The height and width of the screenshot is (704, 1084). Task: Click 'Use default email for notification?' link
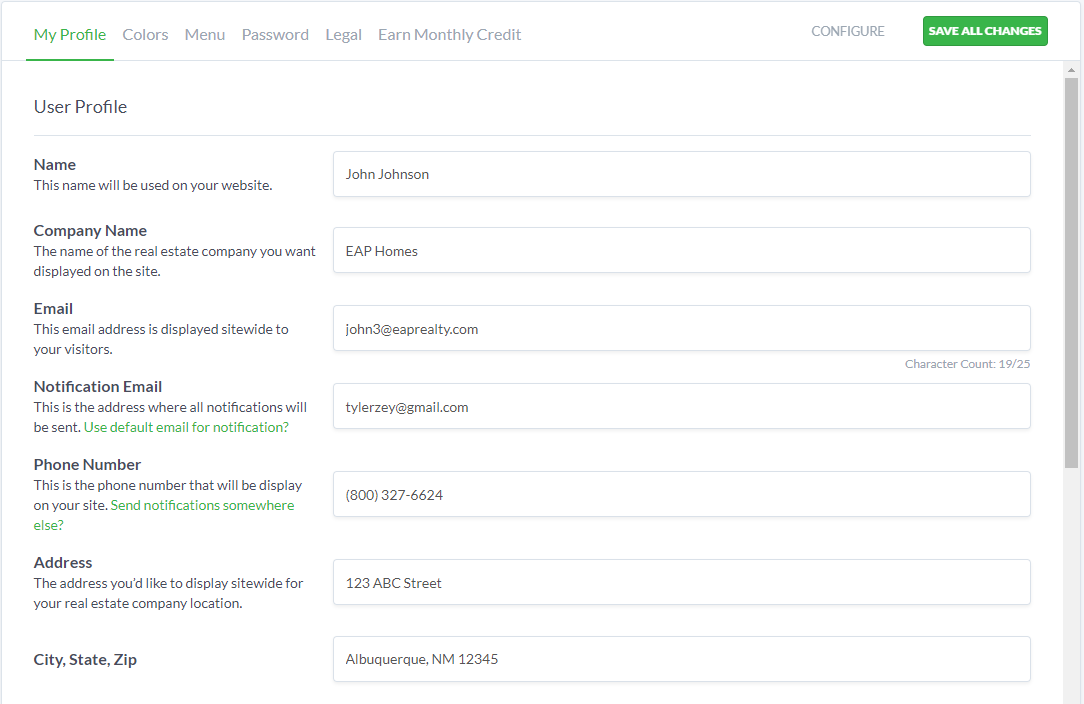click(x=186, y=427)
